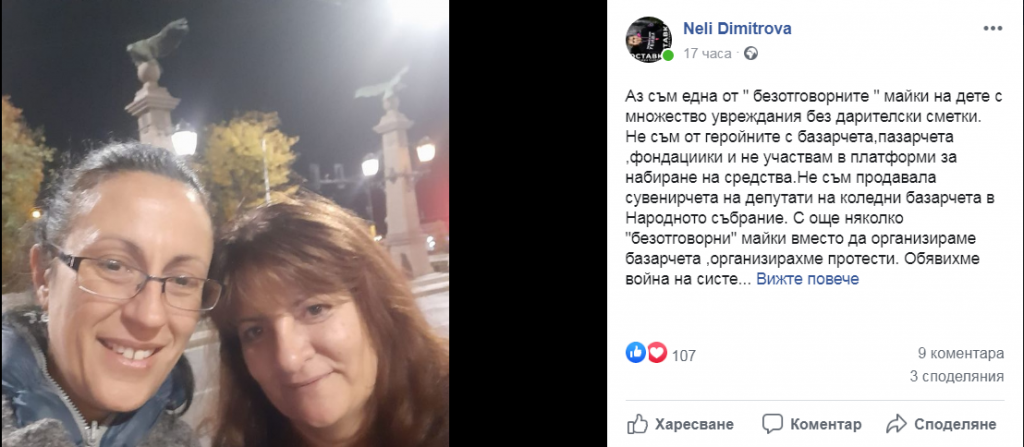Click the red heart reaction icon

[656, 354]
